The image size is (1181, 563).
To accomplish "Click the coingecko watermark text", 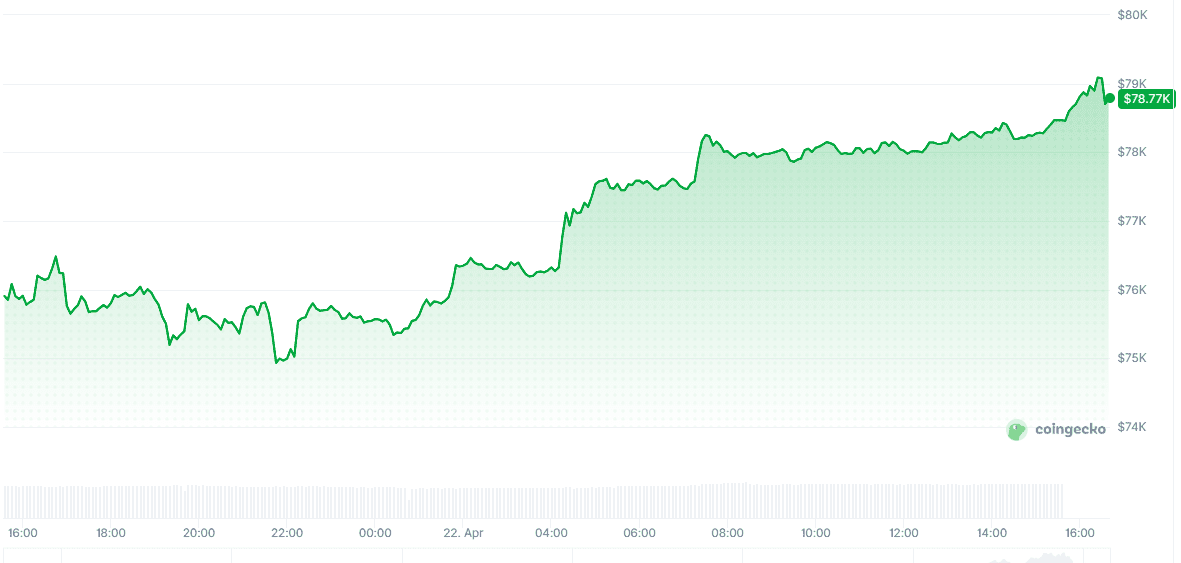I will 1070,430.
